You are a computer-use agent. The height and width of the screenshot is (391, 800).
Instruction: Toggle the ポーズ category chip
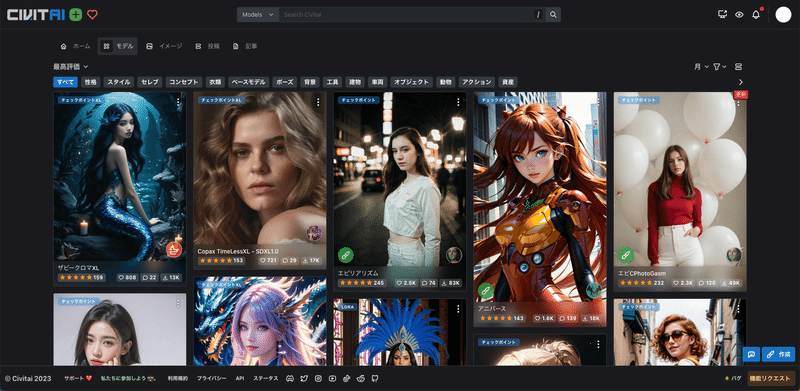click(284, 82)
